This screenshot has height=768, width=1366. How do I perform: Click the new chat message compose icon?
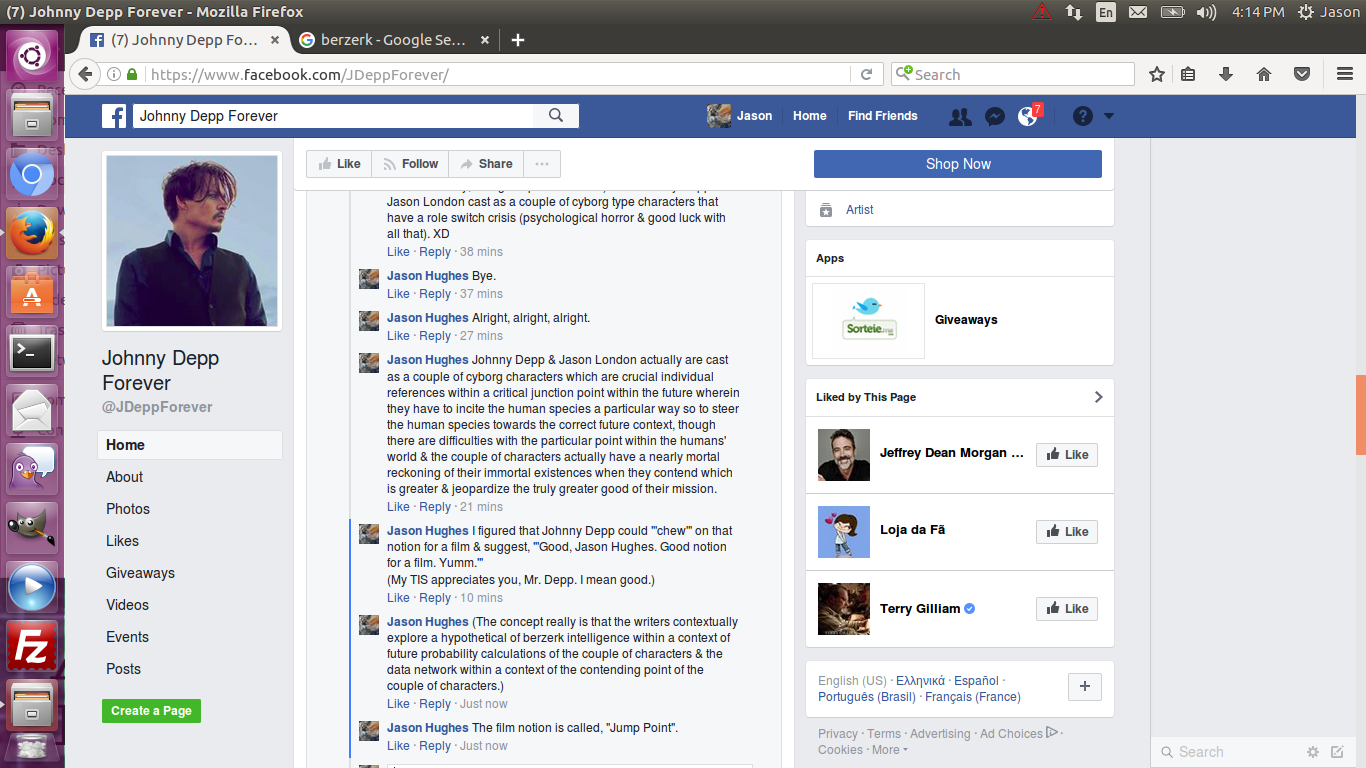click(x=1338, y=752)
